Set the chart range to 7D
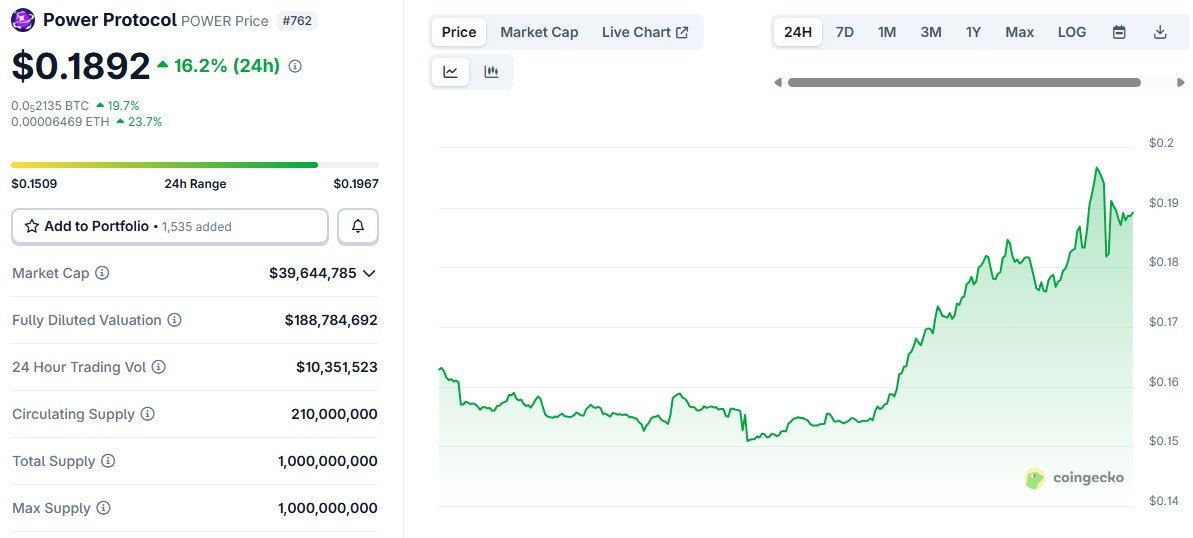The height and width of the screenshot is (538, 1193). point(845,32)
